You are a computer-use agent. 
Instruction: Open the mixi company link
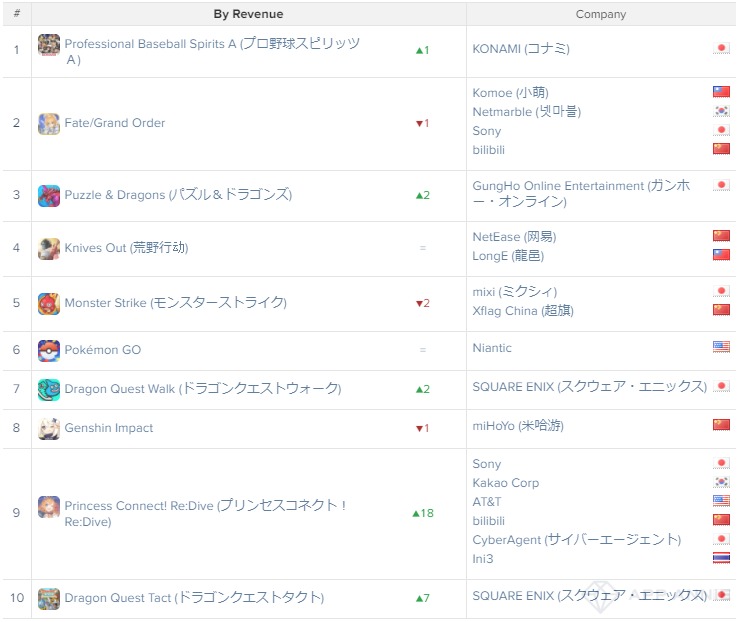pos(515,292)
